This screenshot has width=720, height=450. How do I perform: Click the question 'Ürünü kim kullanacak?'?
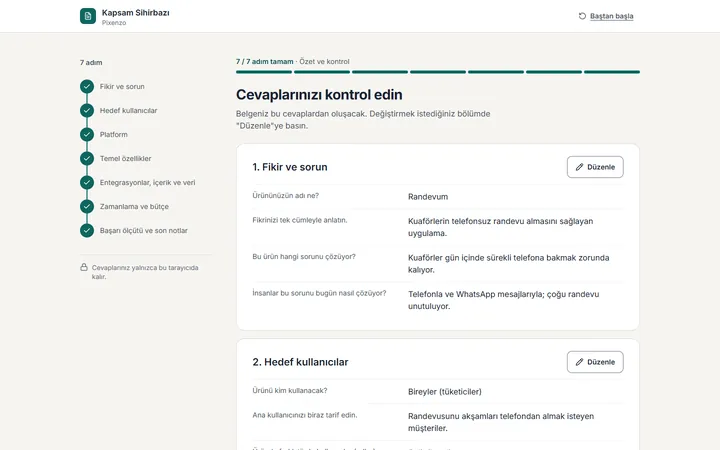click(290, 391)
